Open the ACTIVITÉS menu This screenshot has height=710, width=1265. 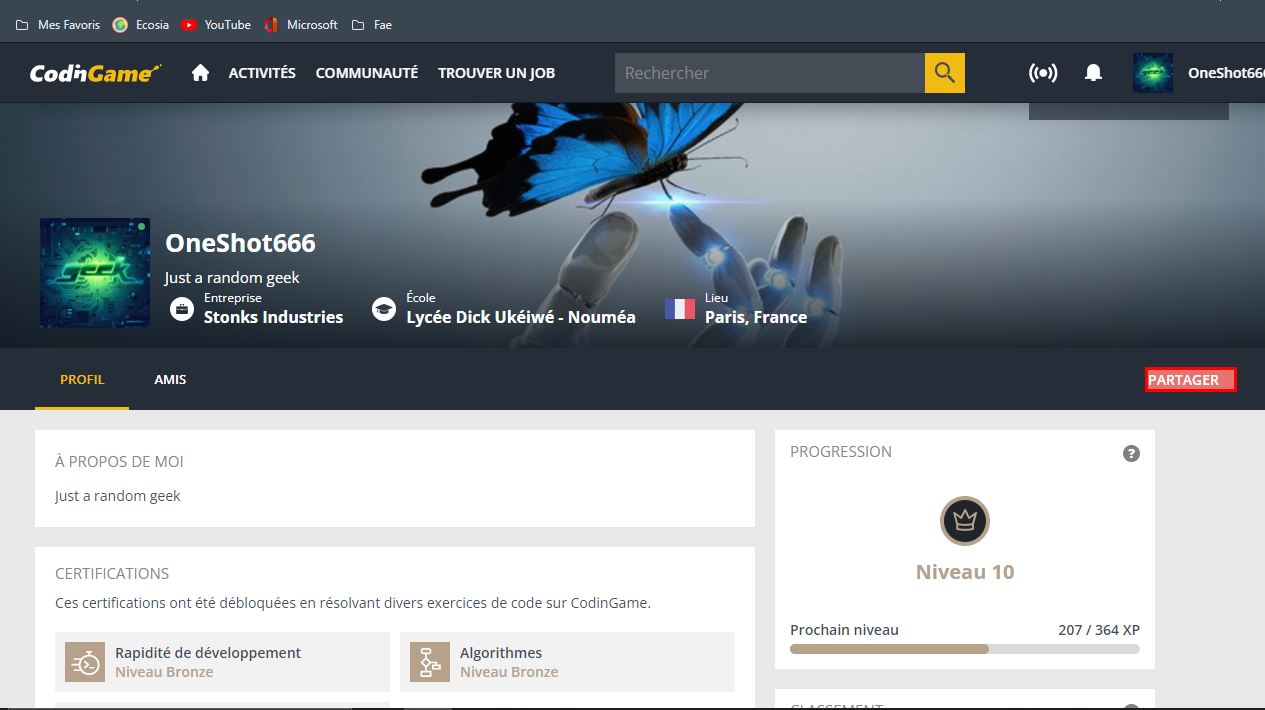[x=262, y=73]
